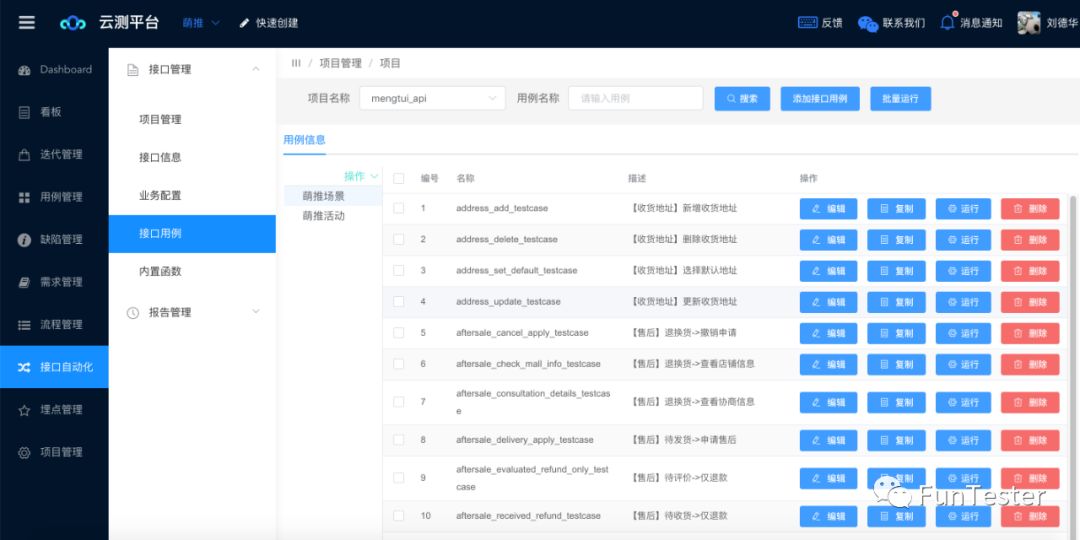Delete the address_update_testcase row
1080x540 pixels.
point(1030,302)
